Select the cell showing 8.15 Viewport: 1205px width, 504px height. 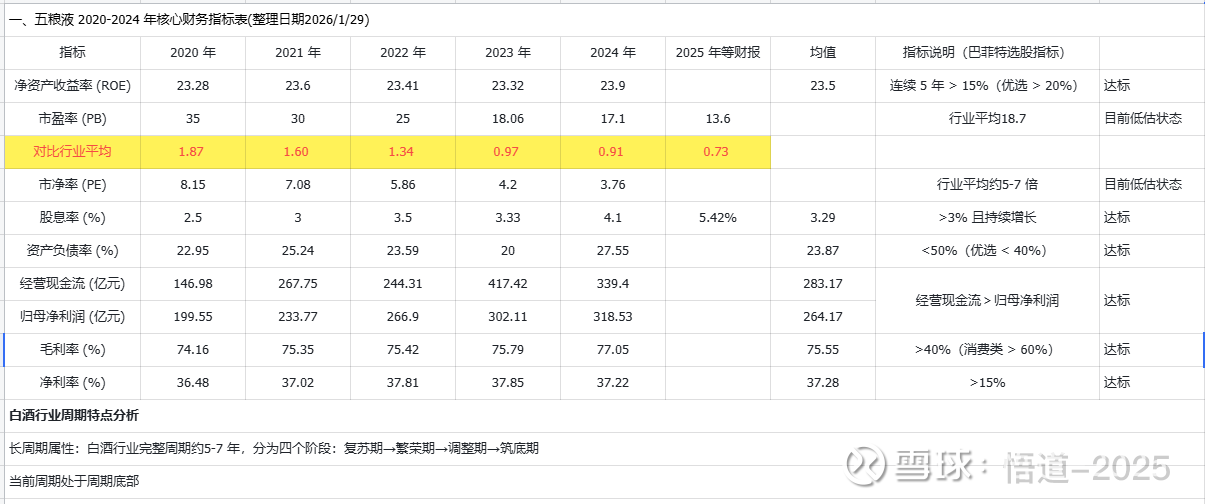(x=193, y=185)
